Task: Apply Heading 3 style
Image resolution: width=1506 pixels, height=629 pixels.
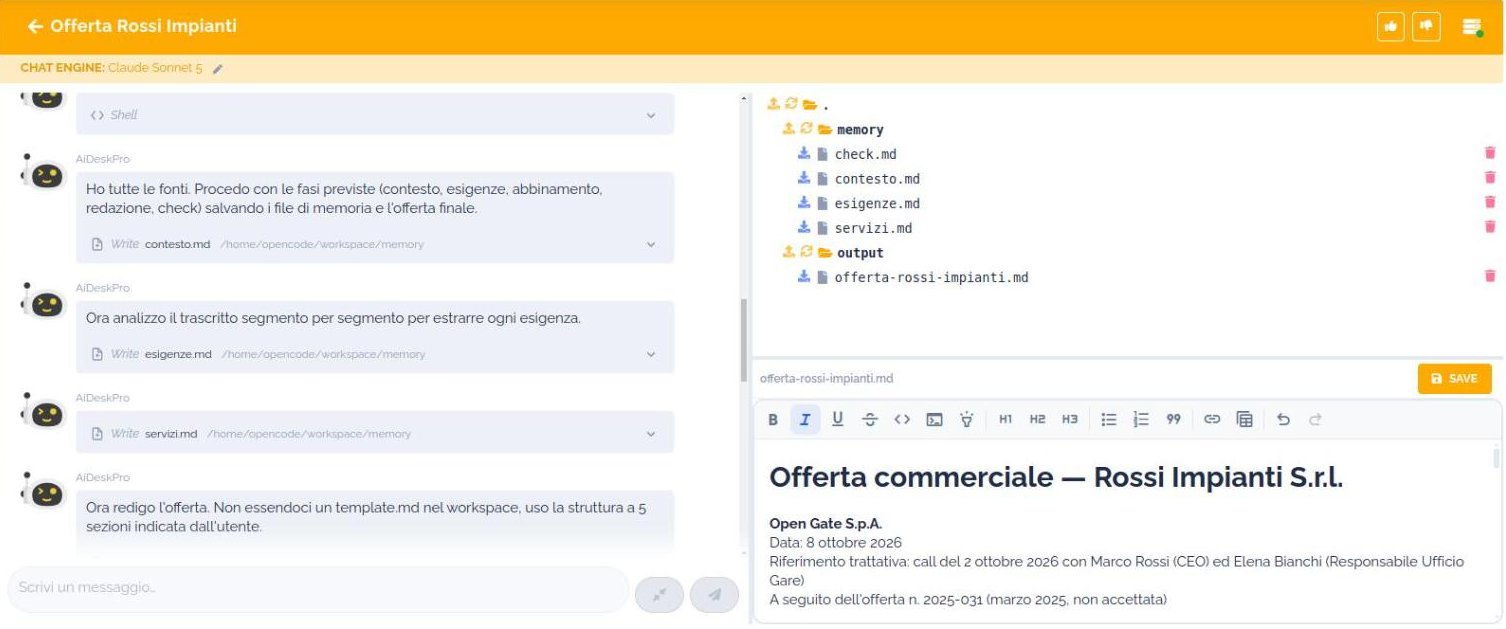Action: [x=1070, y=420]
